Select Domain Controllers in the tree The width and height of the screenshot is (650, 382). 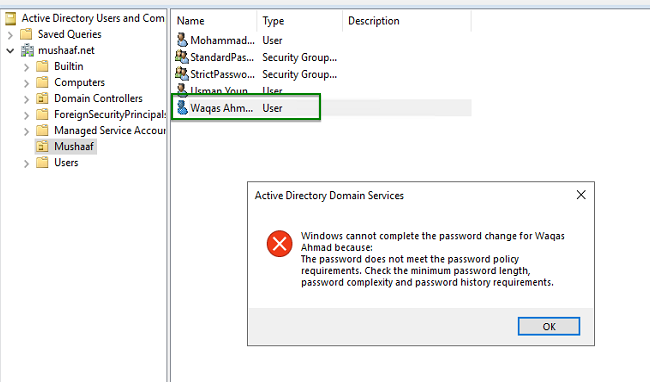98,98
